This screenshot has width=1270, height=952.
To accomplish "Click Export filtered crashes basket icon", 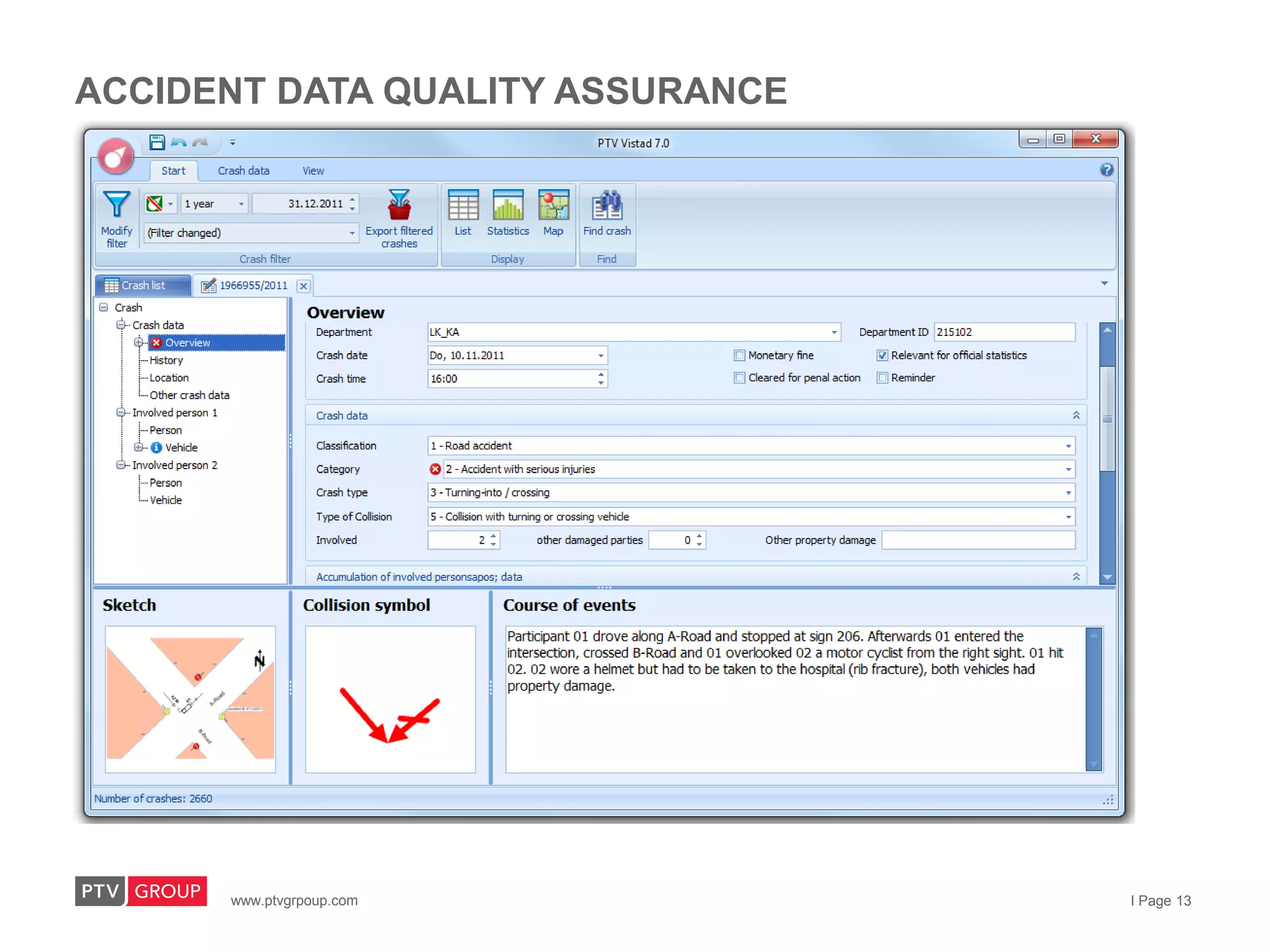I will [399, 205].
